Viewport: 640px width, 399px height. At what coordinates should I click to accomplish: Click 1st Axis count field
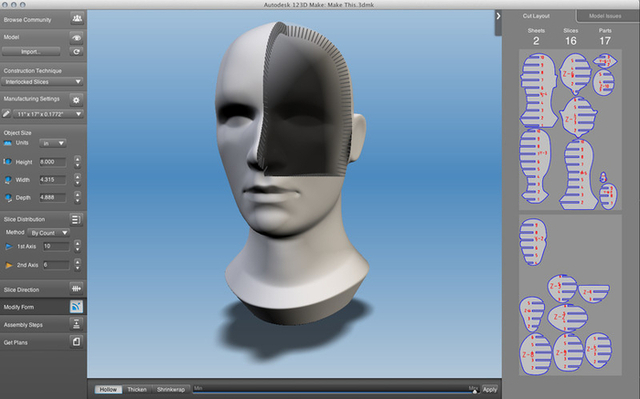click(x=56, y=246)
